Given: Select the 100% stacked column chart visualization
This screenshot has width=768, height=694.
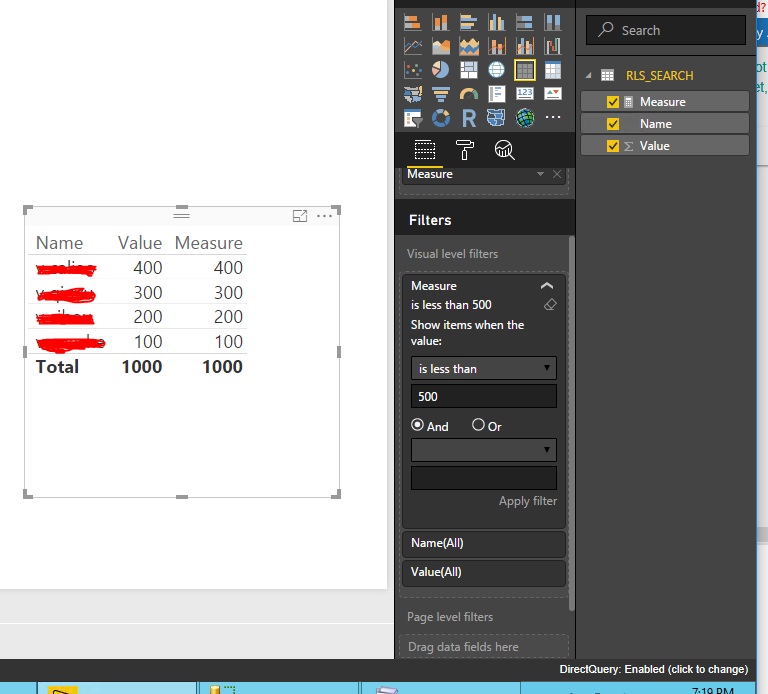Looking at the screenshot, I should pyautogui.click(x=553, y=23).
